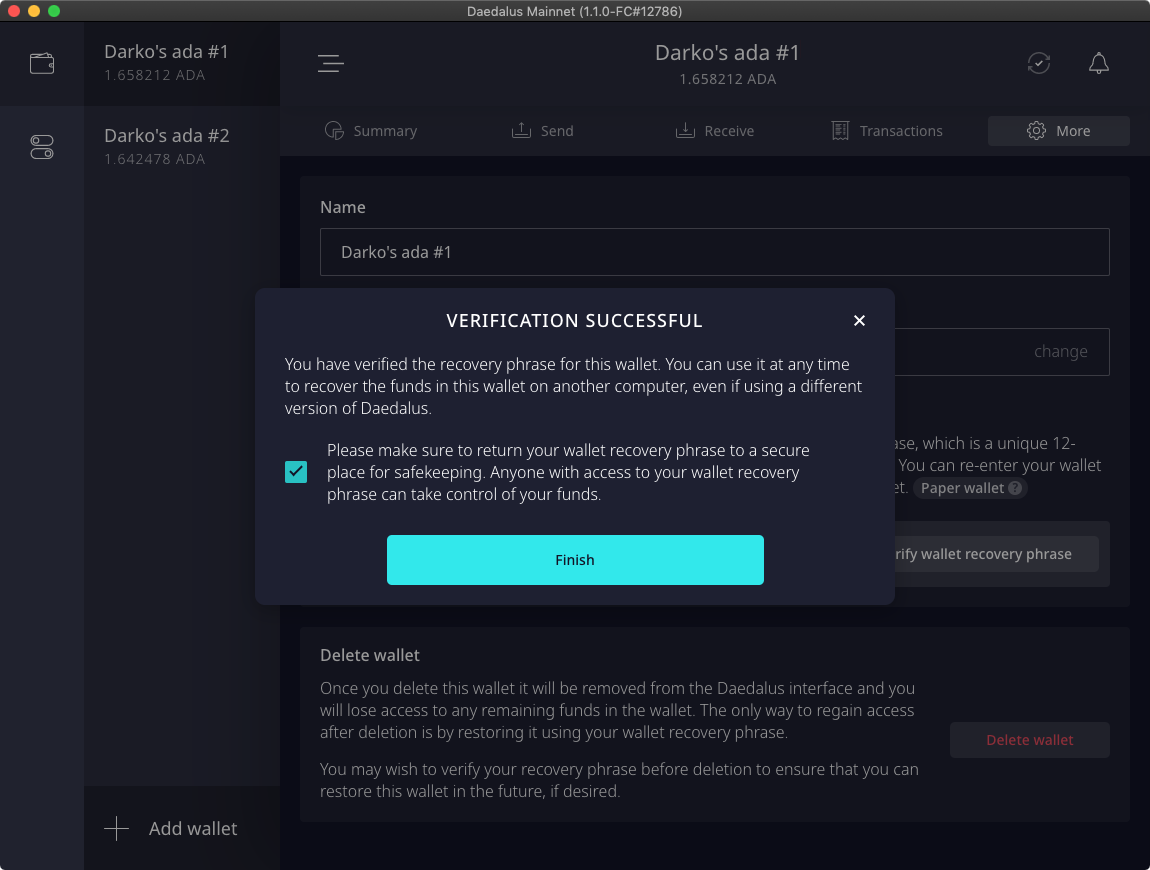This screenshot has height=870, width=1150.
Task: Open the settings toggles sidebar icon
Action: tap(42, 148)
